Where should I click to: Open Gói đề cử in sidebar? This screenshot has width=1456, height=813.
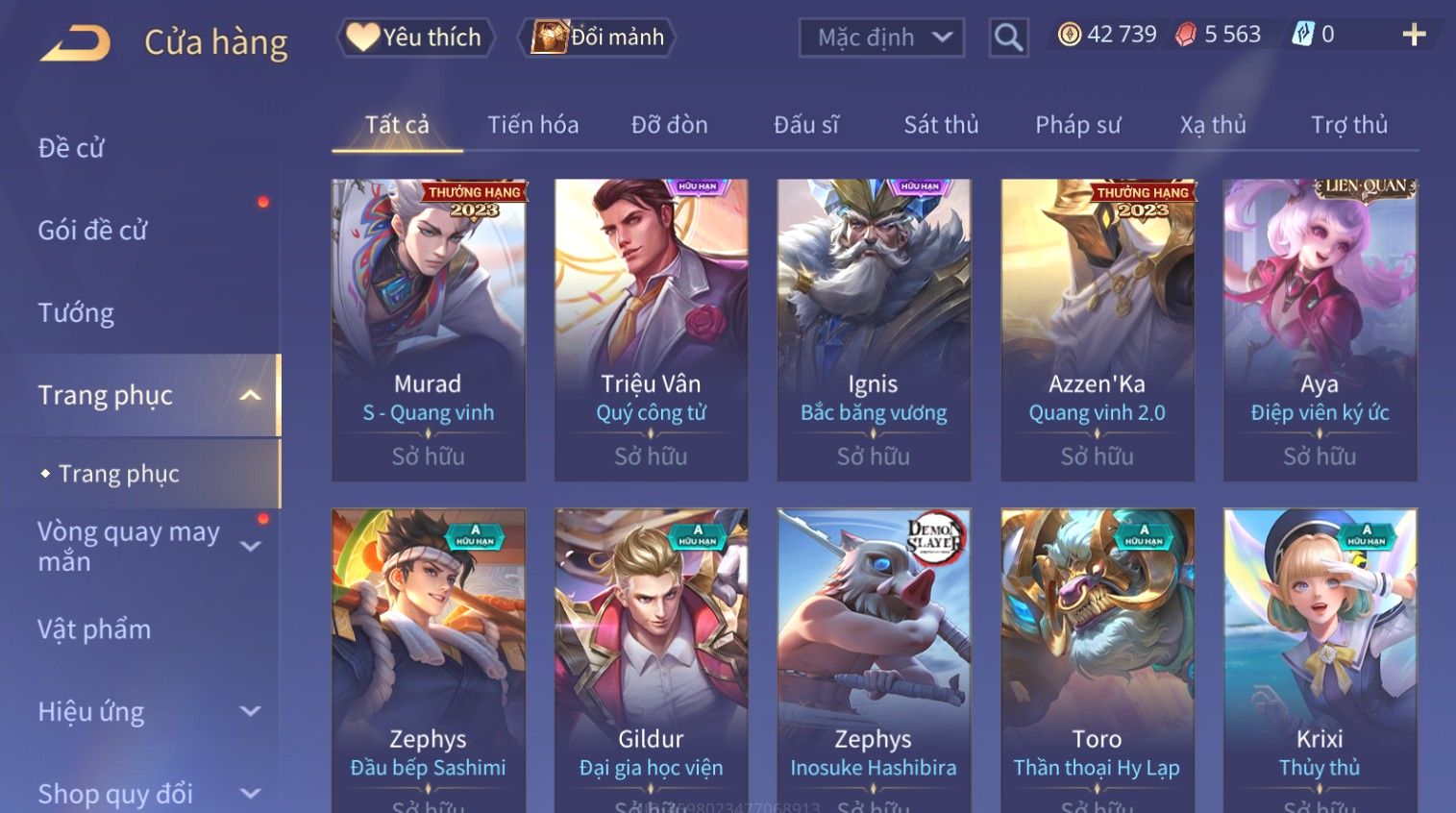pos(92,231)
